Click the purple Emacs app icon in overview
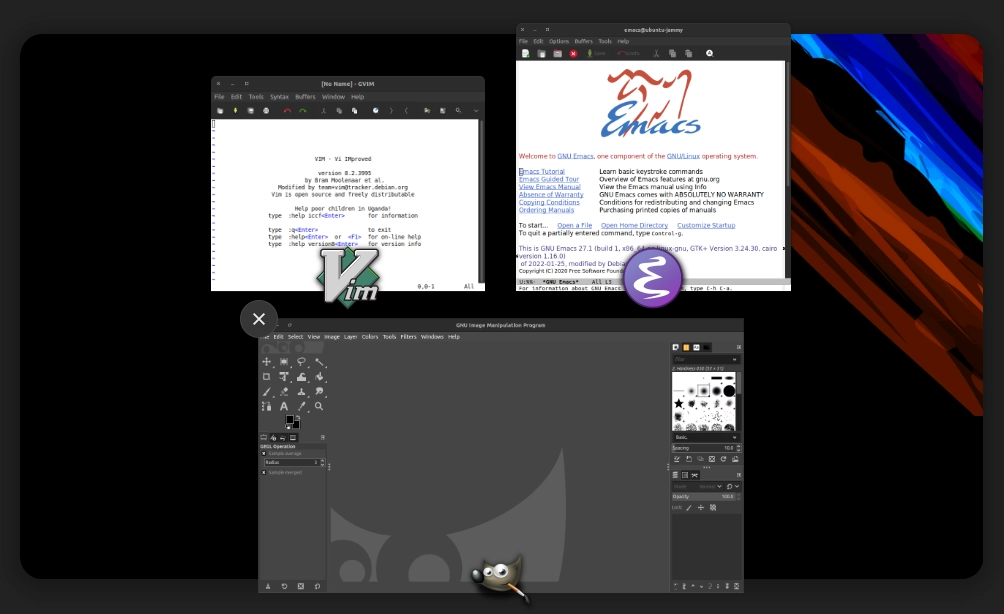 coord(653,279)
